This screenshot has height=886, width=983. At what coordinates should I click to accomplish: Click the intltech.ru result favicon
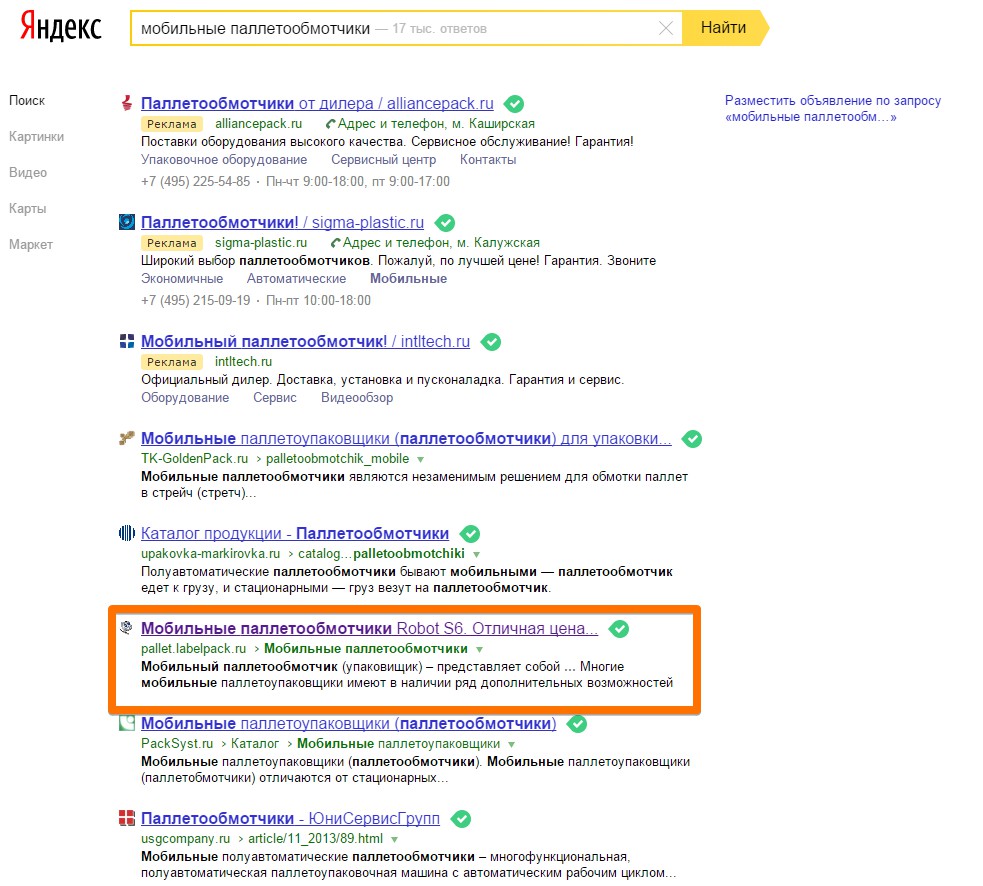click(127, 342)
